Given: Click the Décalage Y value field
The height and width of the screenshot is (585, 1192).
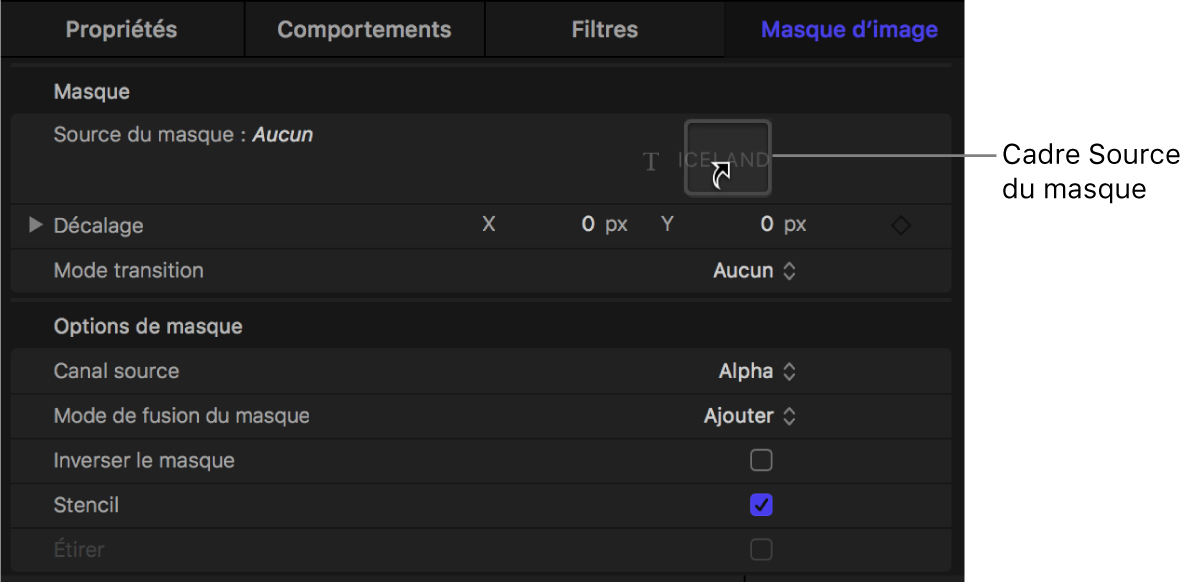Looking at the screenshot, I should (x=766, y=225).
